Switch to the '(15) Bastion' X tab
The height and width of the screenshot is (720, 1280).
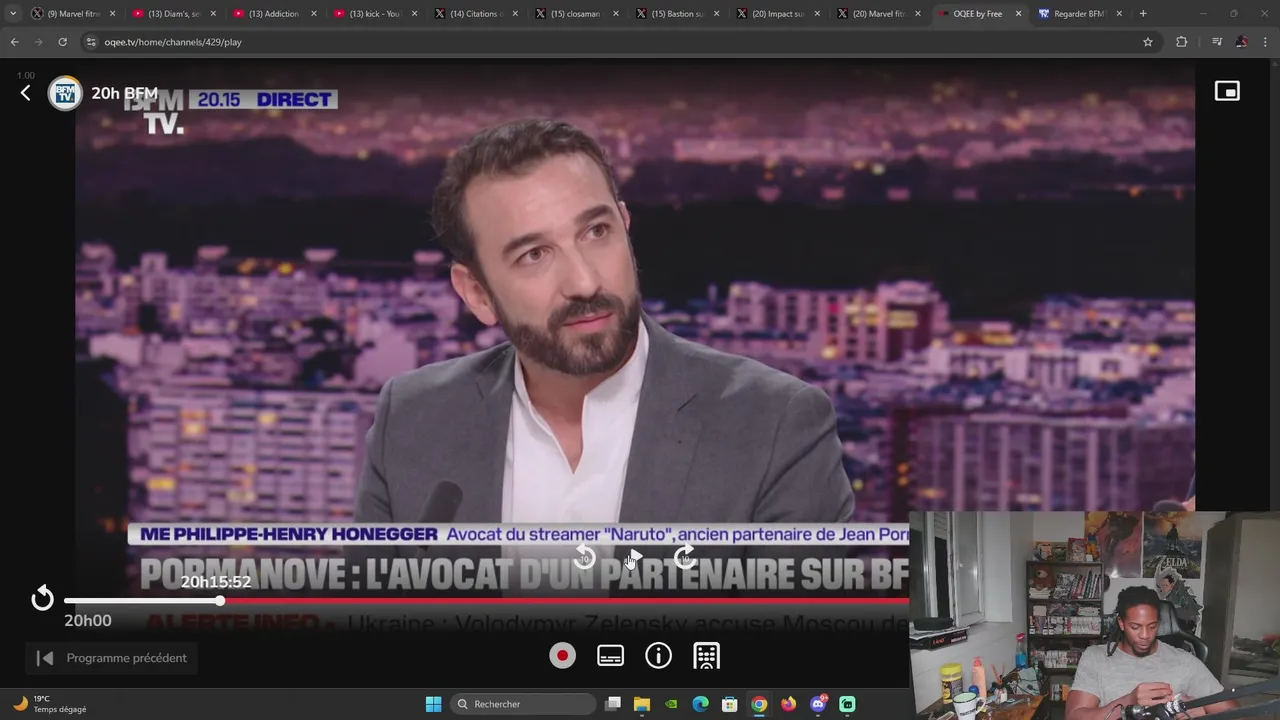[677, 14]
